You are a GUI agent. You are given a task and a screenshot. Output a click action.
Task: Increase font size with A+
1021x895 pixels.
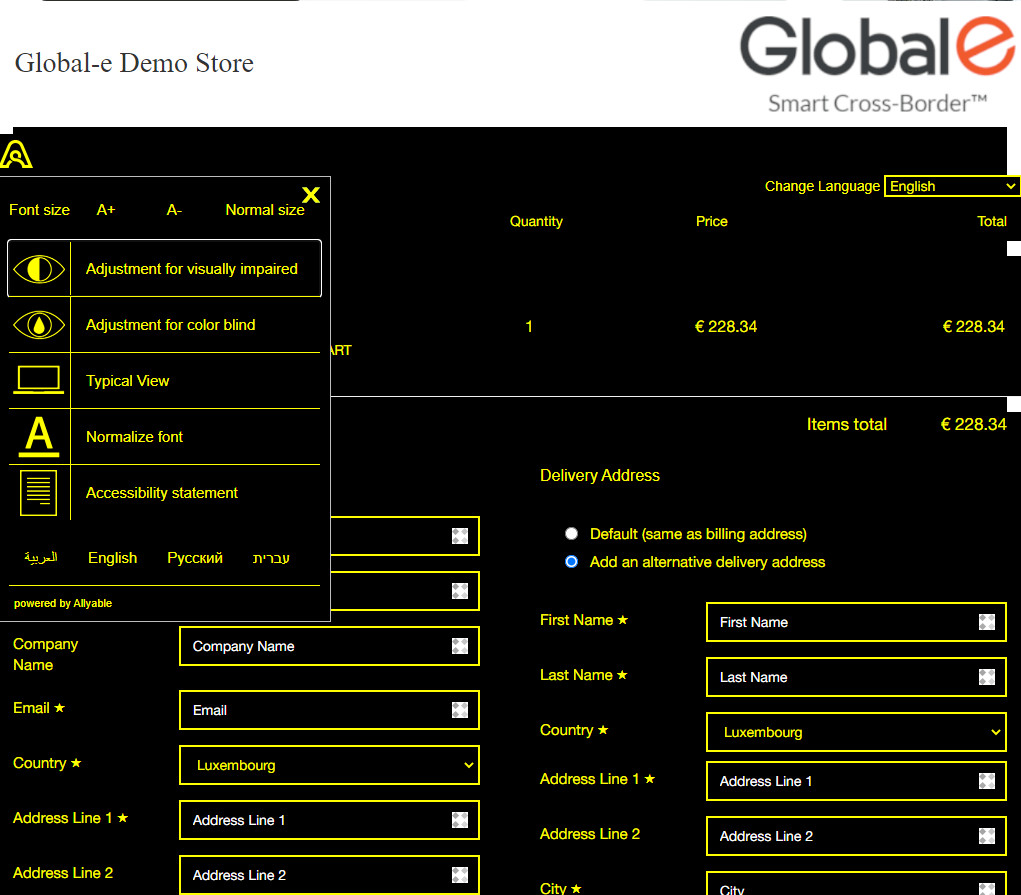point(106,210)
